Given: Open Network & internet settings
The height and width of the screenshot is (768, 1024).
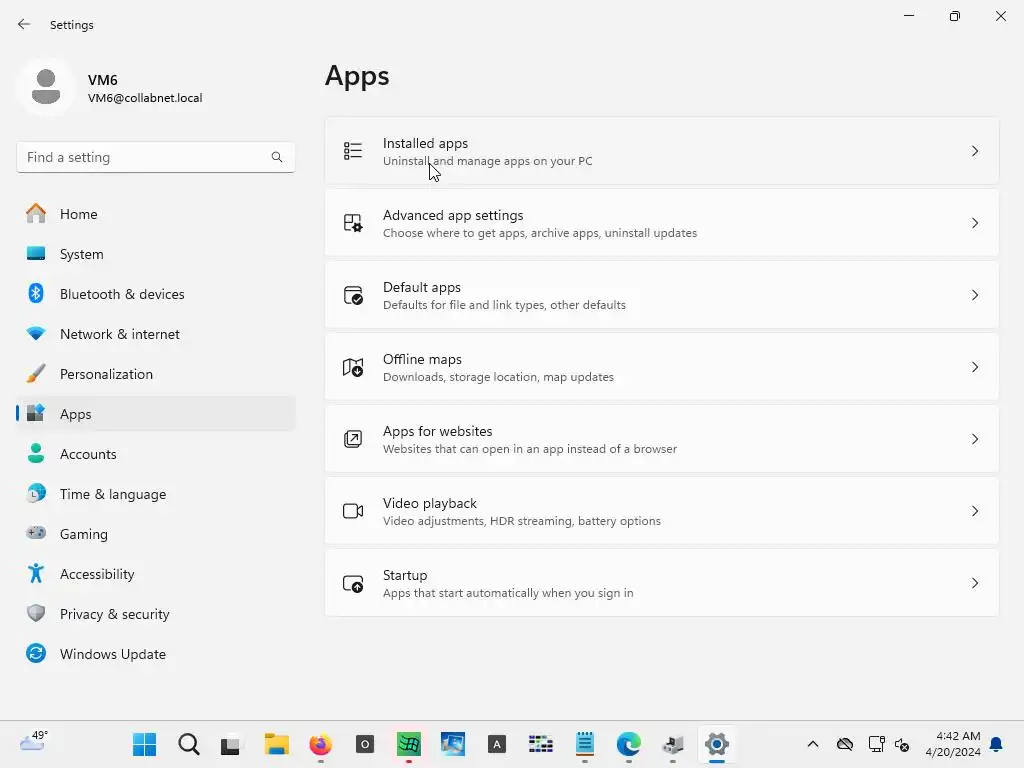Looking at the screenshot, I should point(155,334).
